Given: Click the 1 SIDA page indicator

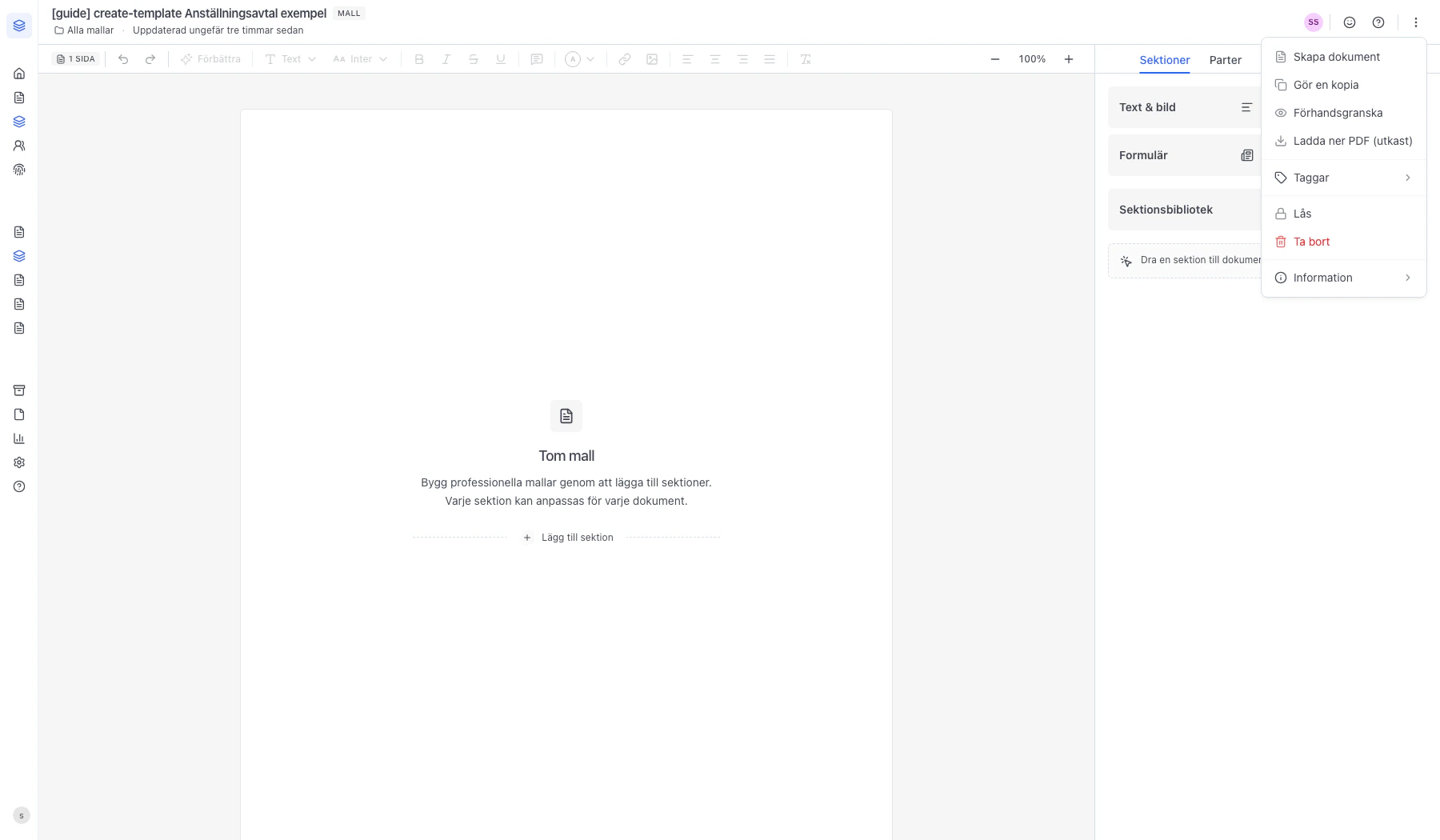Looking at the screenshot, I should click(76, 59).
